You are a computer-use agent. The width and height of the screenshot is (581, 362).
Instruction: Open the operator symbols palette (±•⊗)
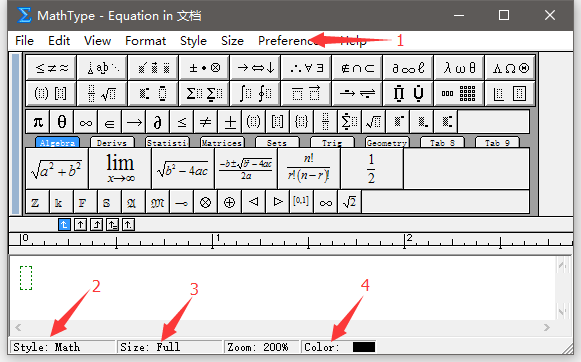(x=204, y=68)
